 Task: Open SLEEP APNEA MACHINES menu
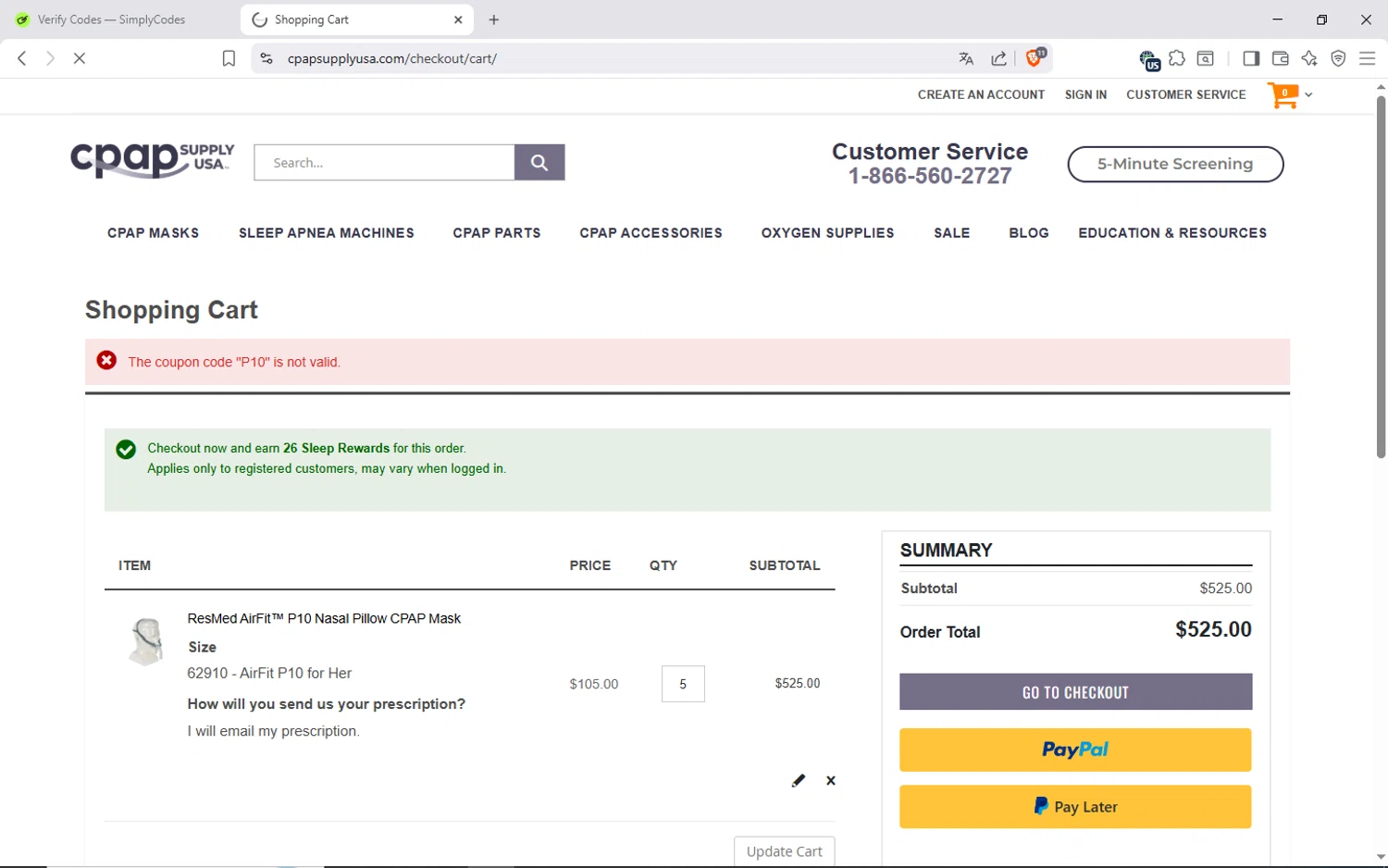(327, 233)
